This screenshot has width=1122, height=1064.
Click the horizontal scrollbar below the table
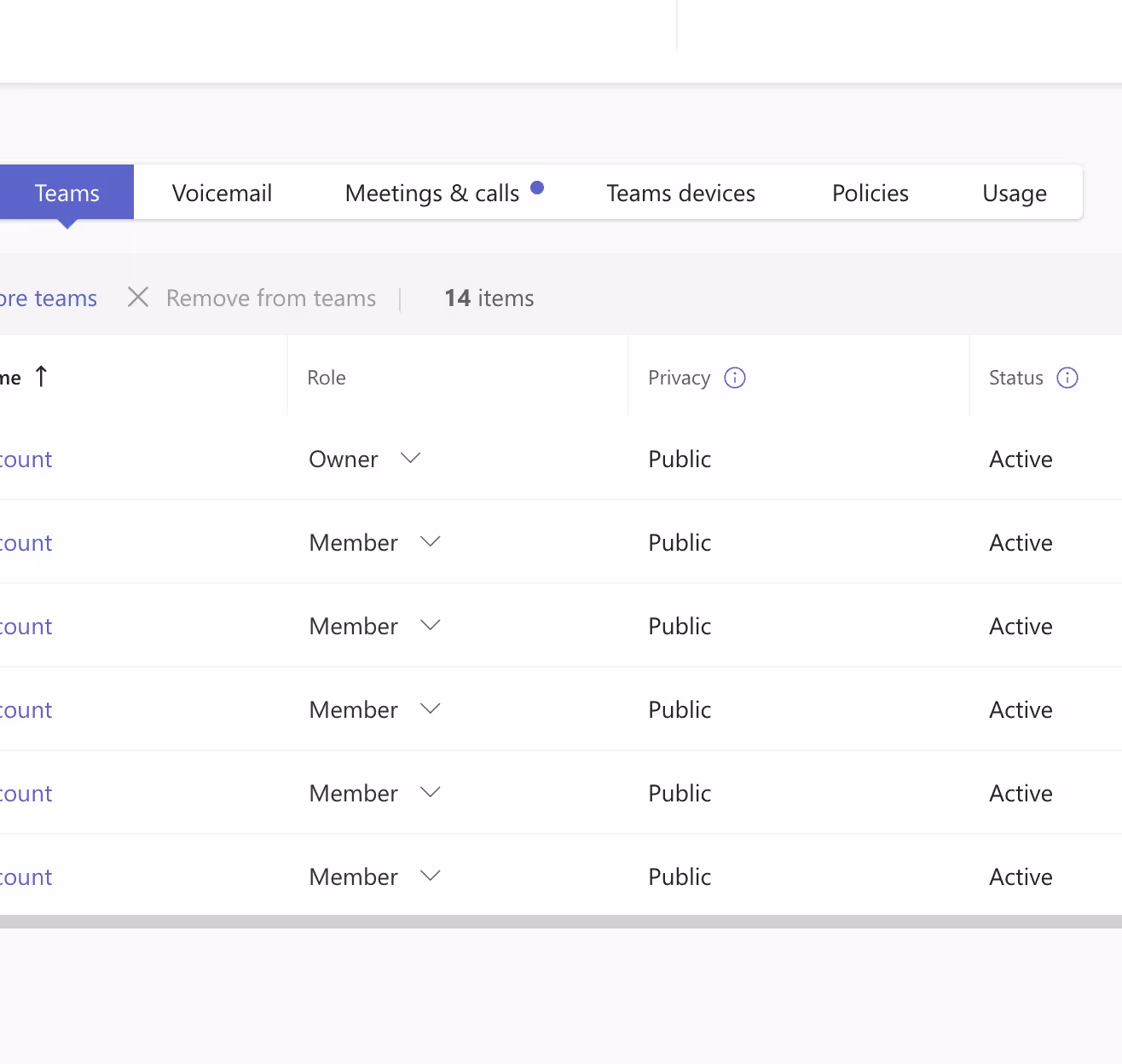point(561,922)
